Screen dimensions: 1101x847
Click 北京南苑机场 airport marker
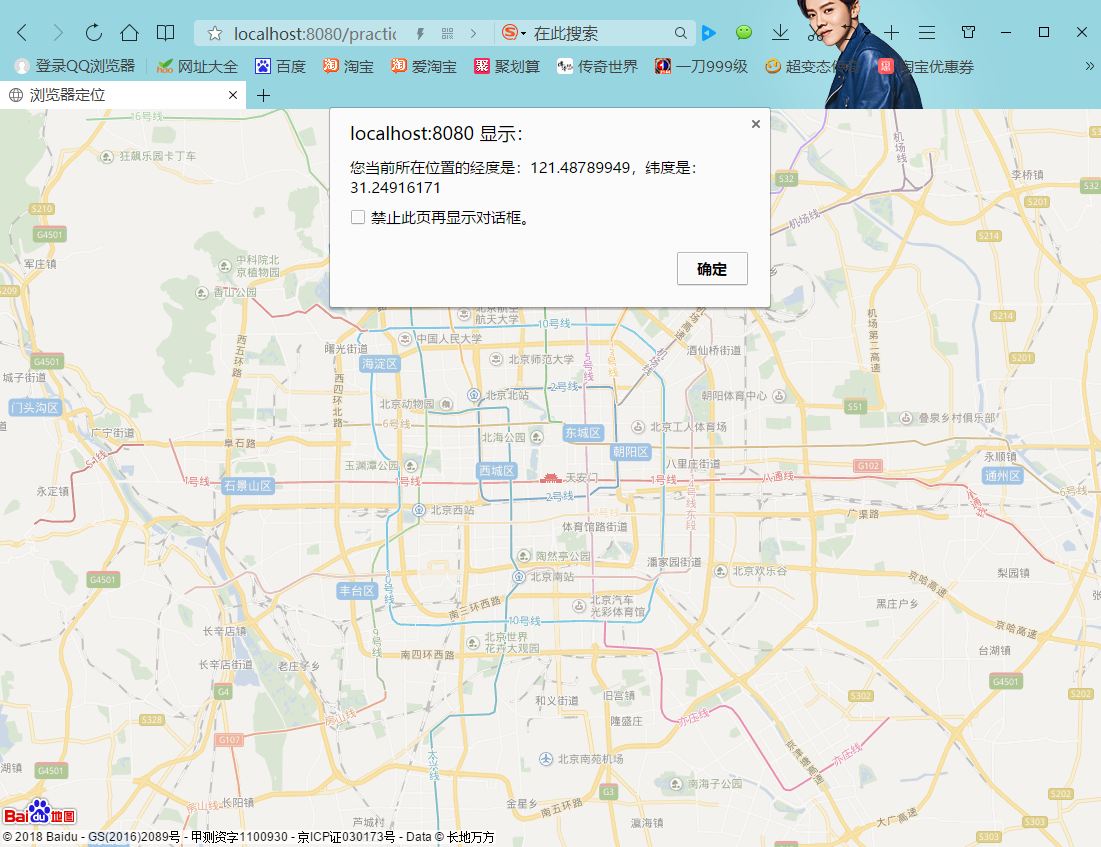(x=546, y=759)
